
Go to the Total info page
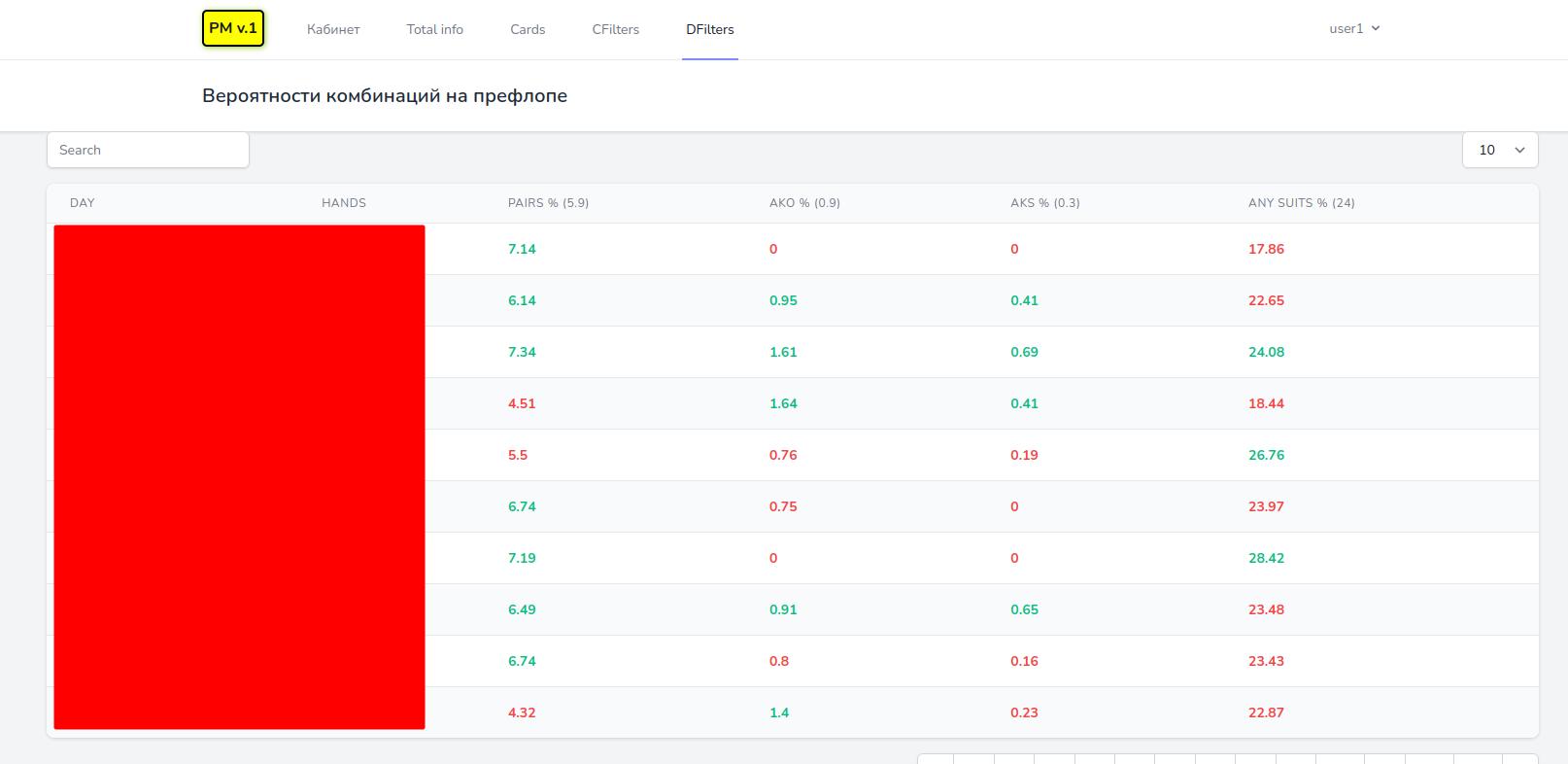pos(434,29)
